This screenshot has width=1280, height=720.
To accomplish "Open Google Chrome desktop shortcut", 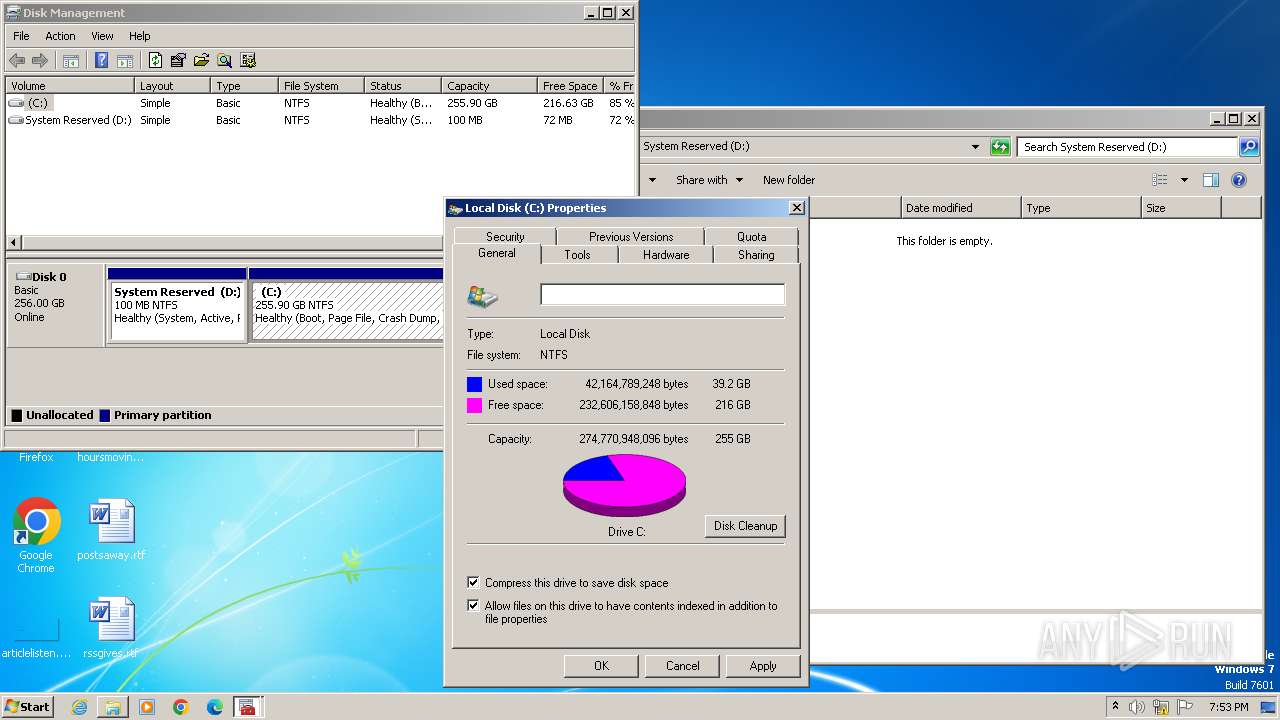I will pyautogui.click(x=36, y=536).
